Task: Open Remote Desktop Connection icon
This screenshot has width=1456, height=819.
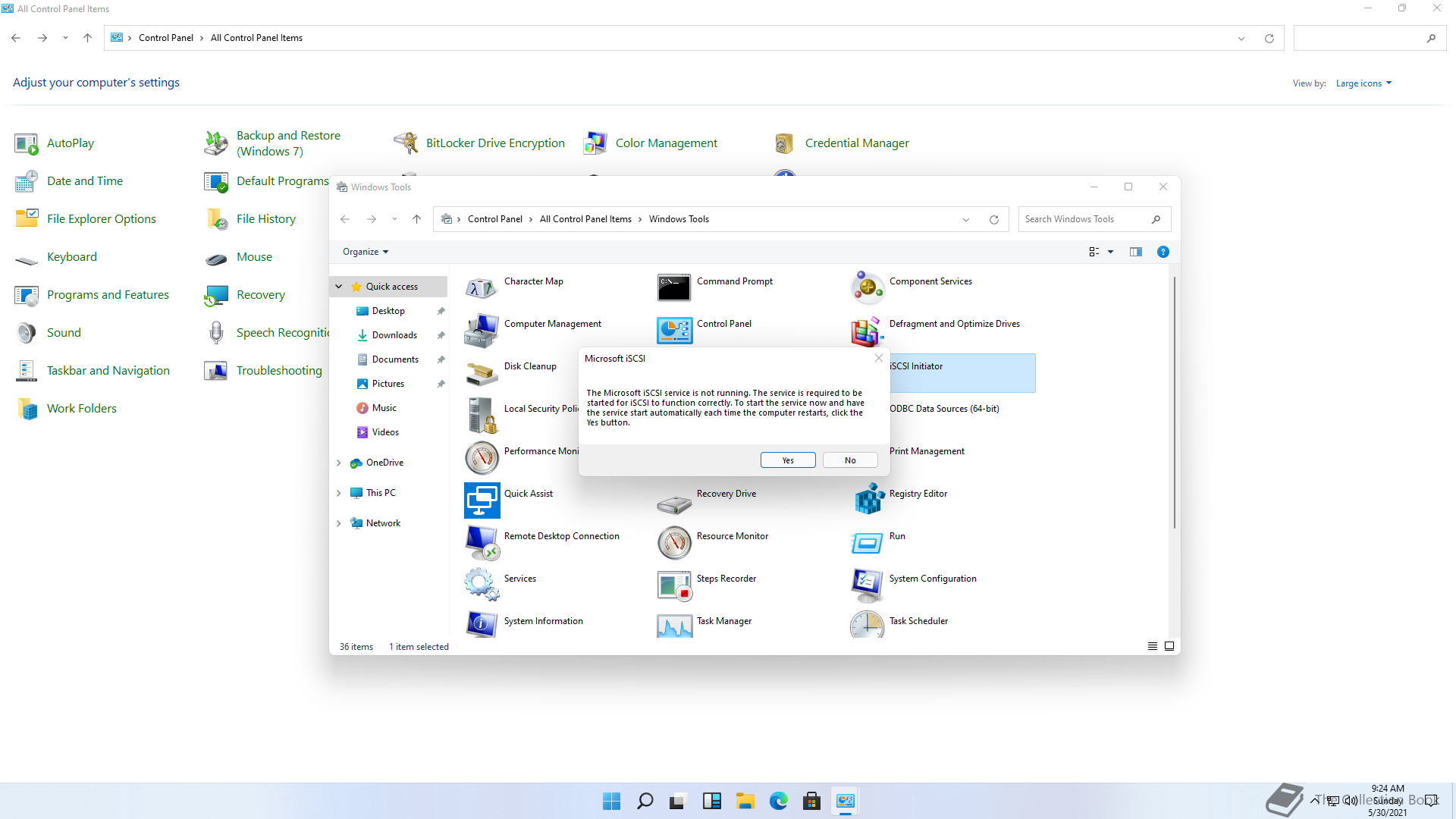Action: (x=482, y=543)
